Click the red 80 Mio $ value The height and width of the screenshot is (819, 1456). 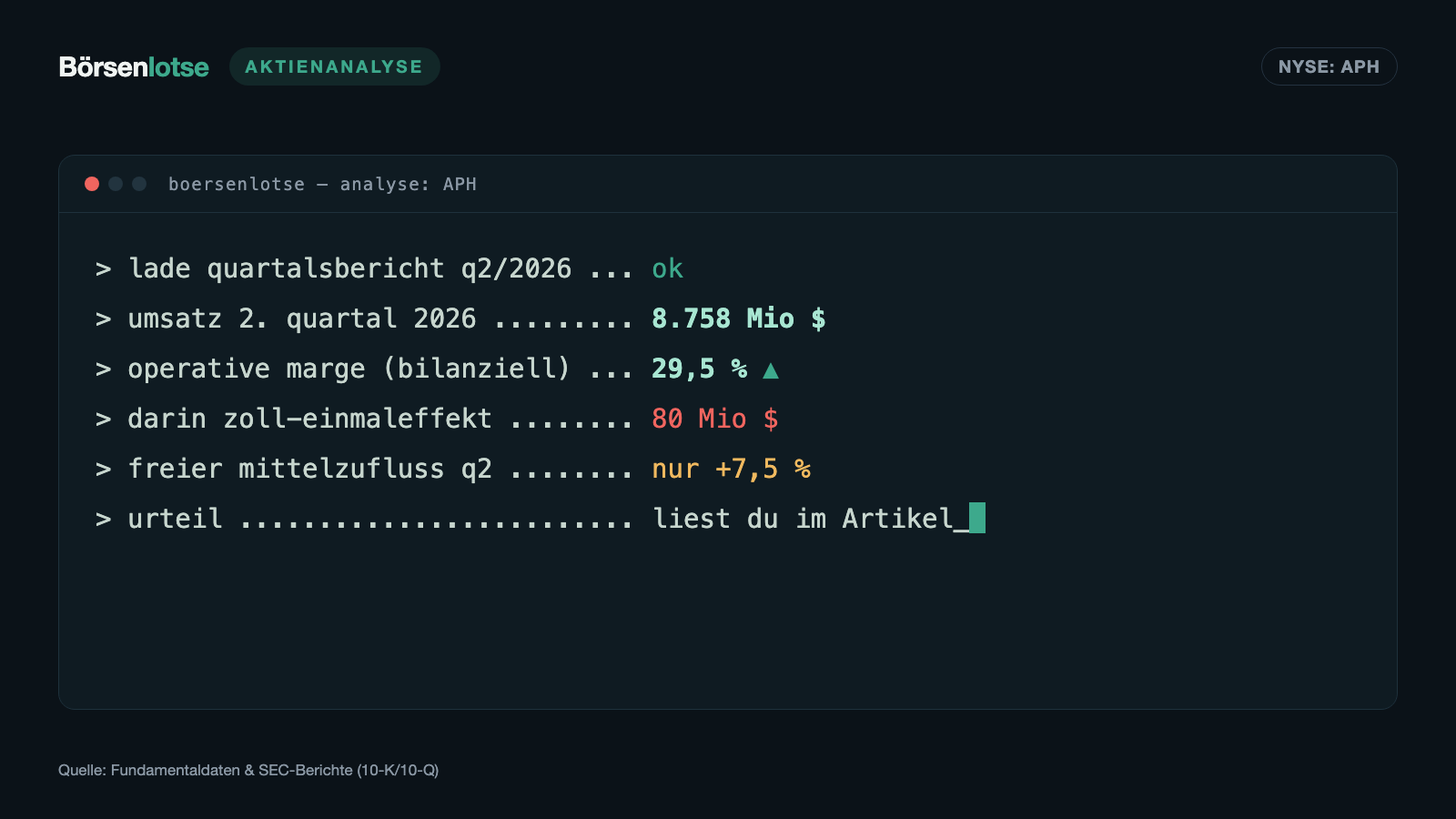click(x=715, y=419)
